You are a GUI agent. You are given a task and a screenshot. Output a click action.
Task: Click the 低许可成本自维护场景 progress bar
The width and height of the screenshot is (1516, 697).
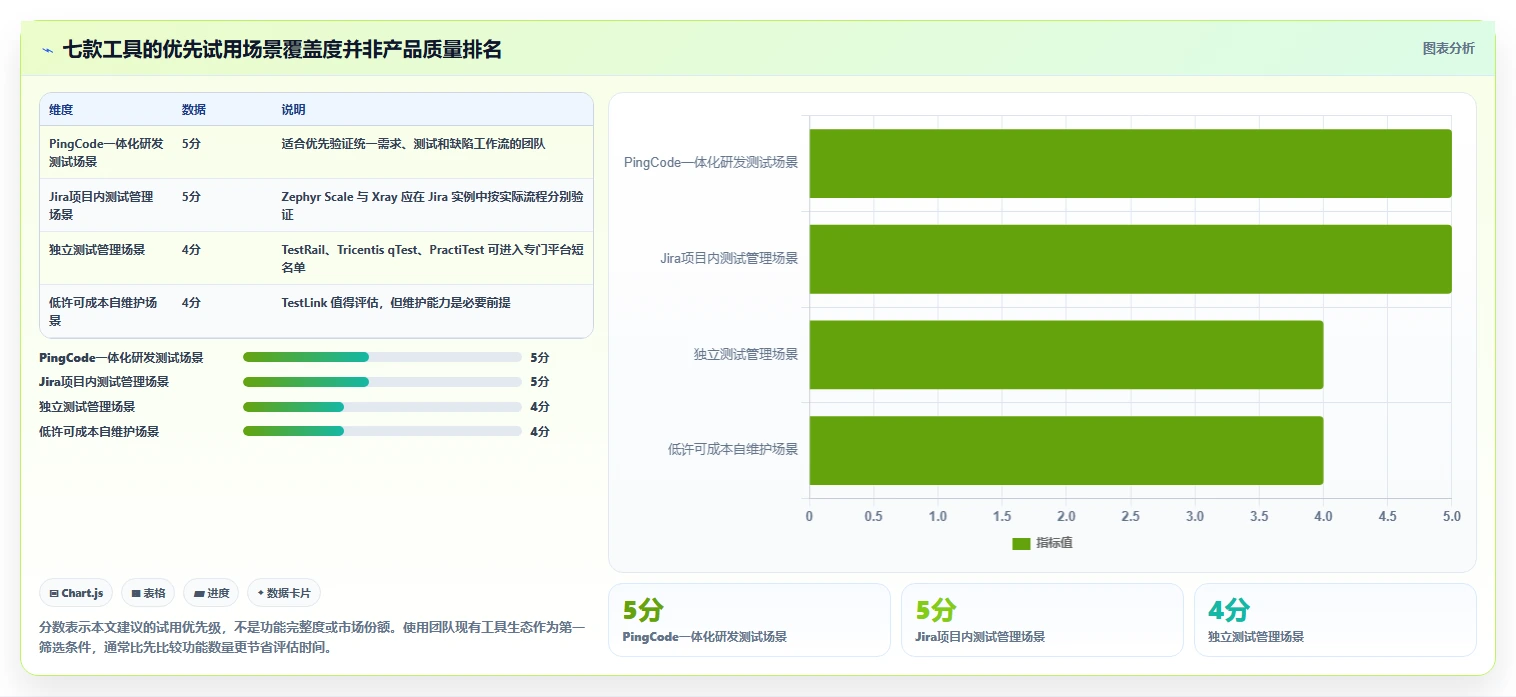click(382, 432)
